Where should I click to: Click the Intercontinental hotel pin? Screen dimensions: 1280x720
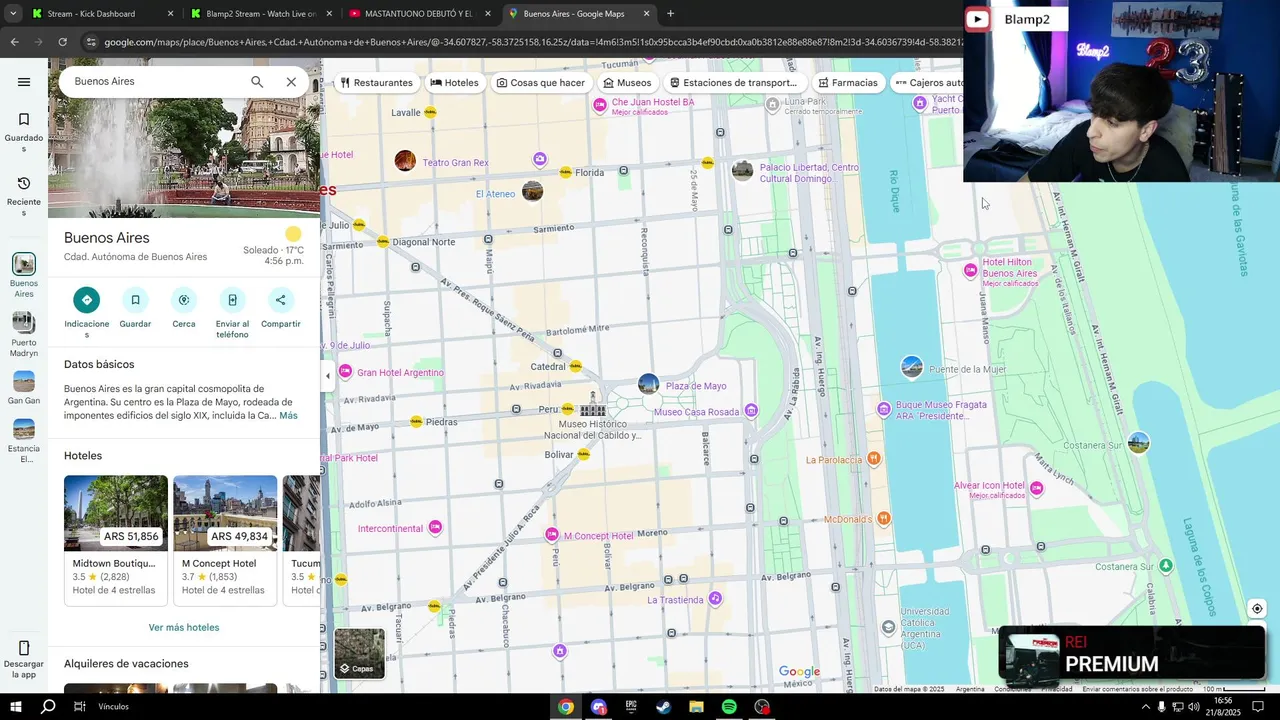[435, 527]
